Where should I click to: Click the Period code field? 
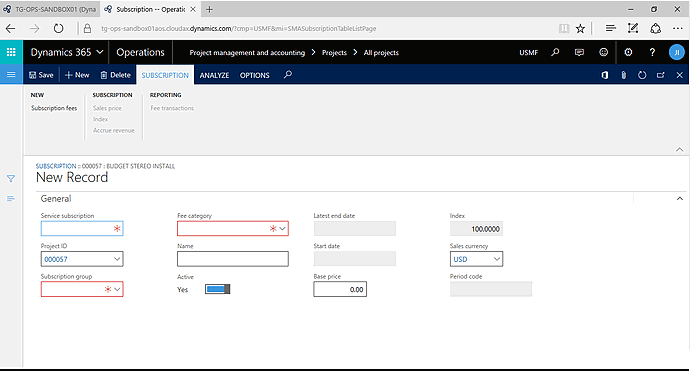pyautogui.click(x=491, y=289)
